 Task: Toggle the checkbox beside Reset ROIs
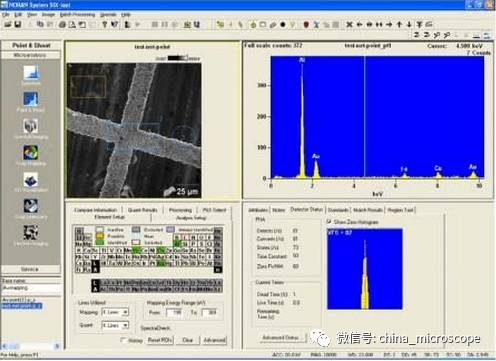click(124, 340)
